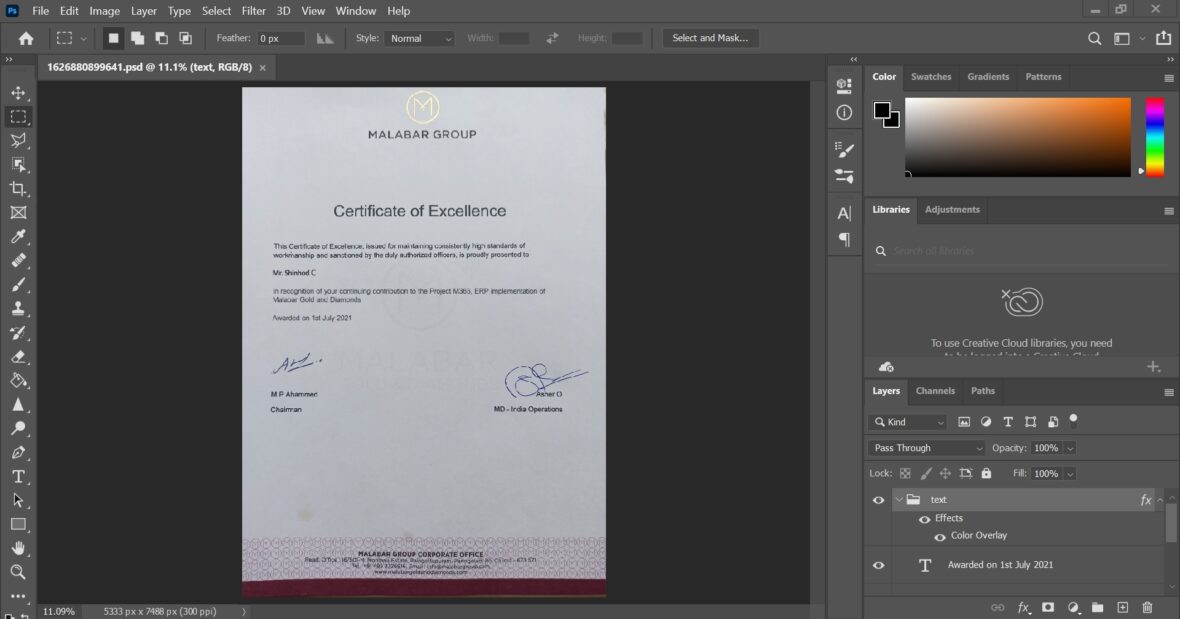Click the Add layer mask icon
The image size is (1180, 619).
tap(1048, 607)
